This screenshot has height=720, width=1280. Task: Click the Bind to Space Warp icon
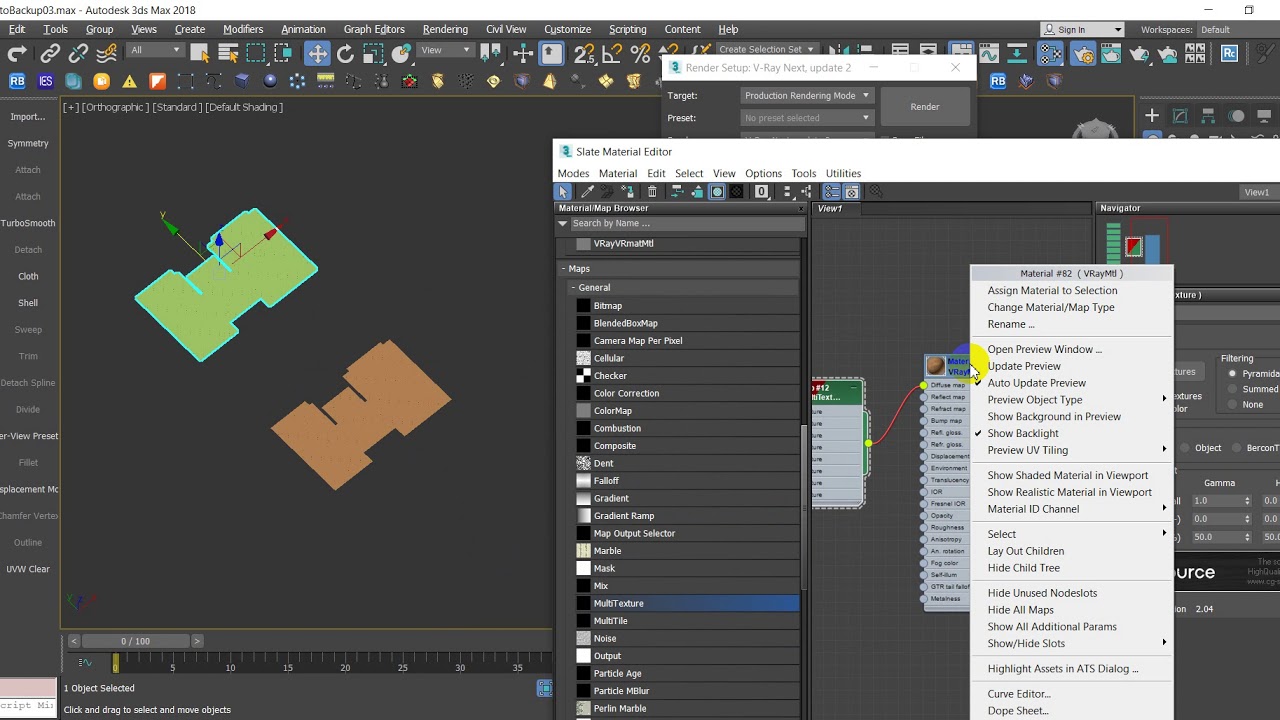pos(108,54)
